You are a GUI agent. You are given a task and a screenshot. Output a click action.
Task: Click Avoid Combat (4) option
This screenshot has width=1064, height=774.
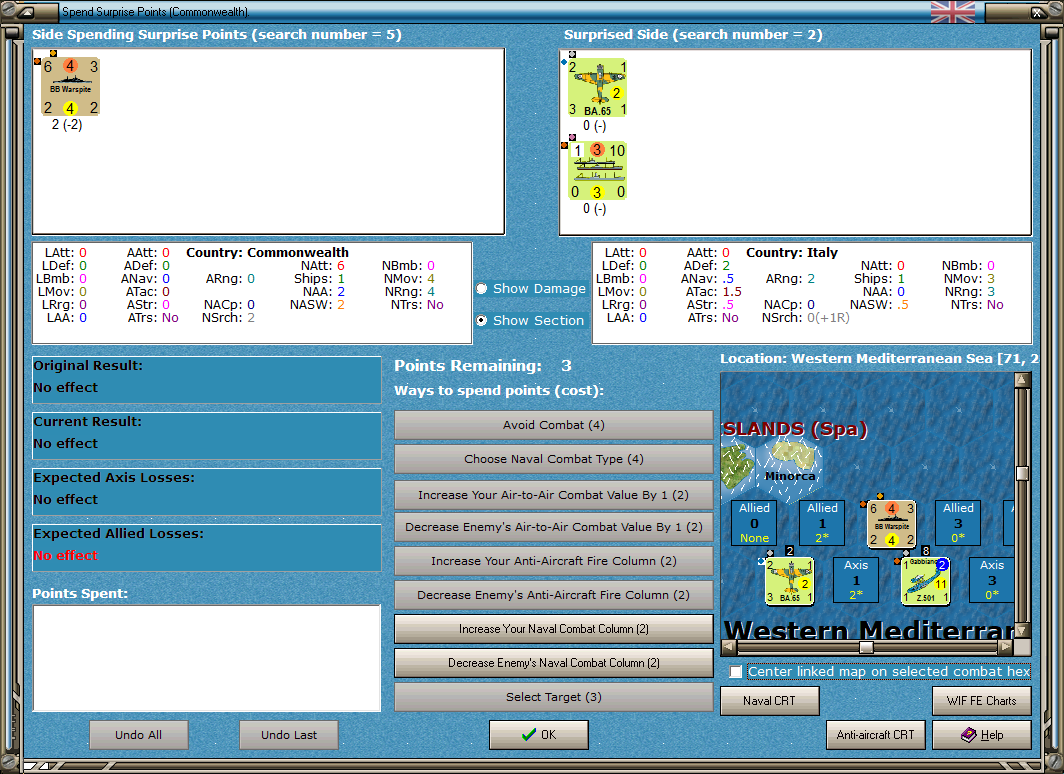(554, 425)
